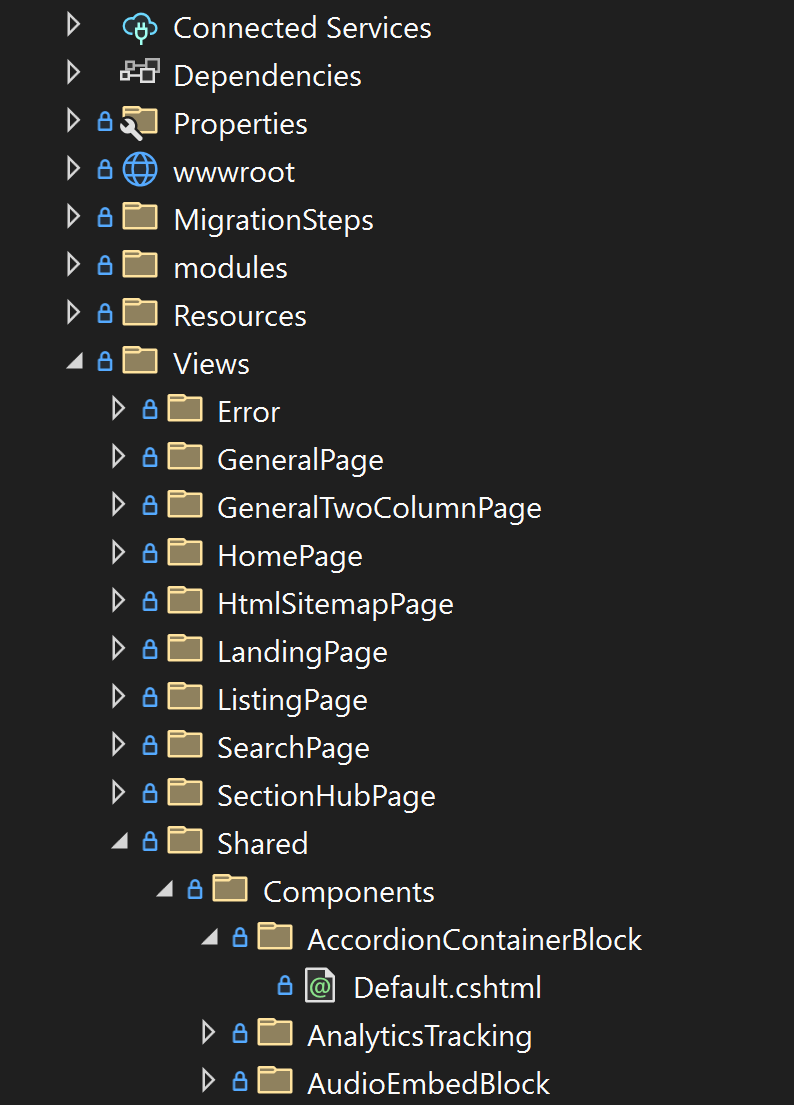Click the wwwroot globe icon
Image resolution: width=794 pixels, height=1105 pixels.
140,171
